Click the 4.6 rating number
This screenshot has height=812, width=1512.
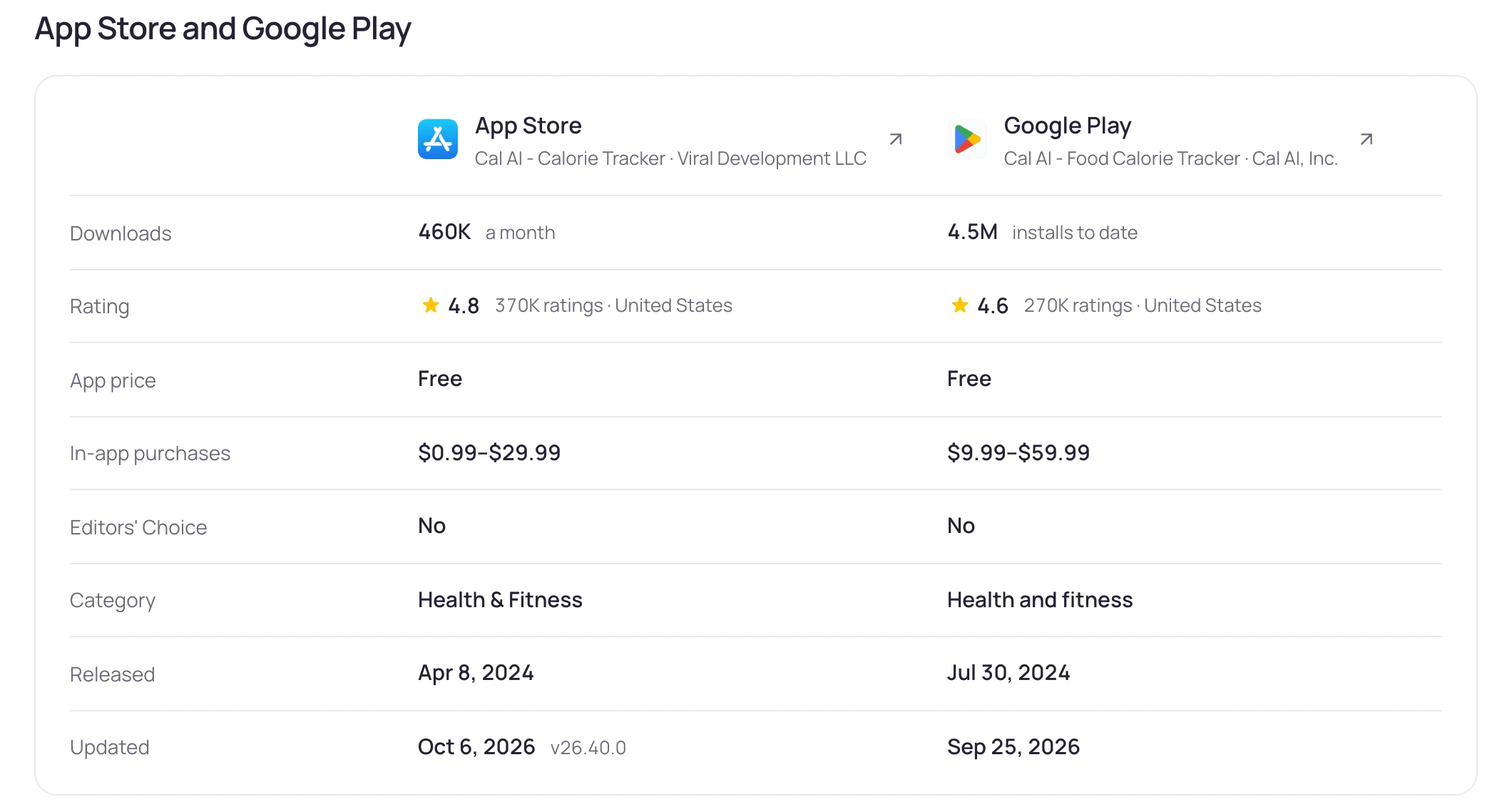pos(993,306)
